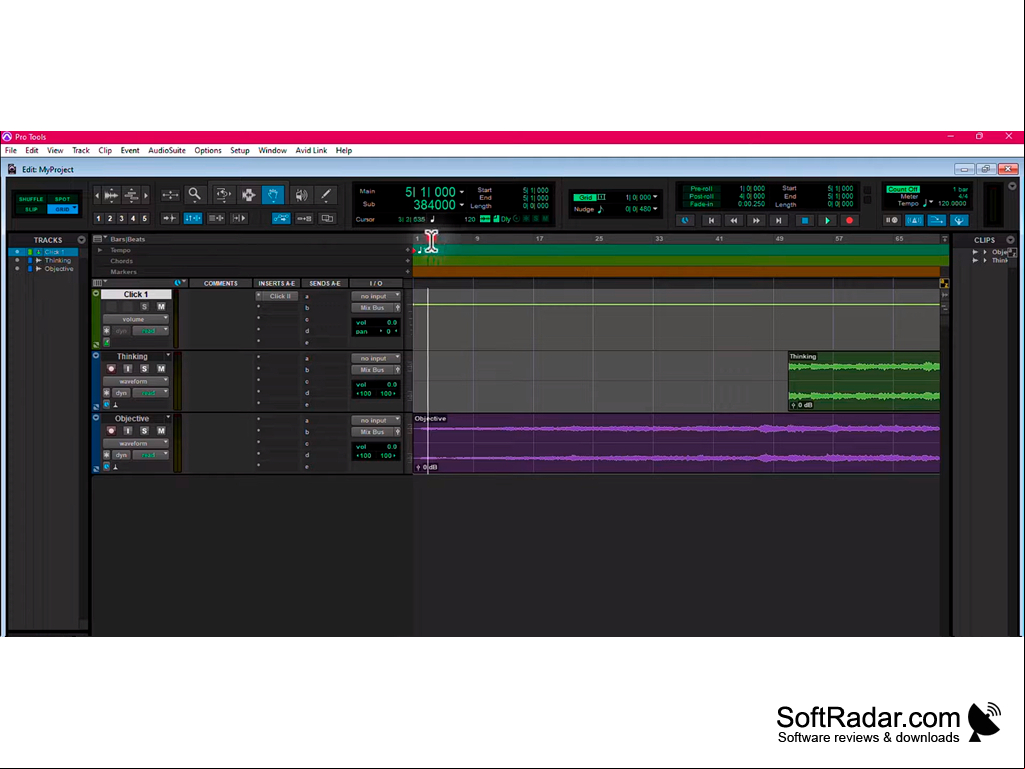
Task: Recall zoom preset 3
Action: coord(122,218)
